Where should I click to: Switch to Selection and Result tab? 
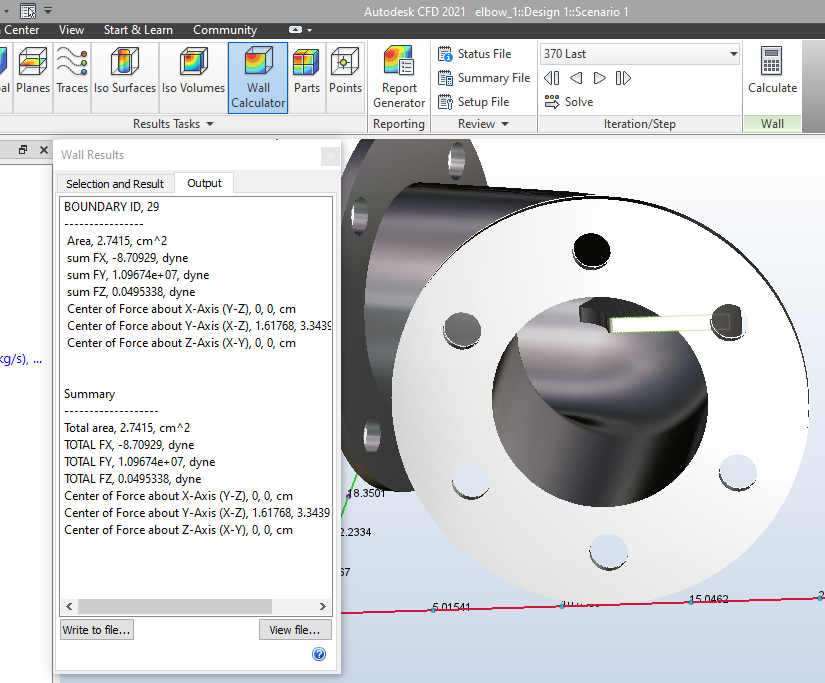pyautogui.click(x=115, y=184)
